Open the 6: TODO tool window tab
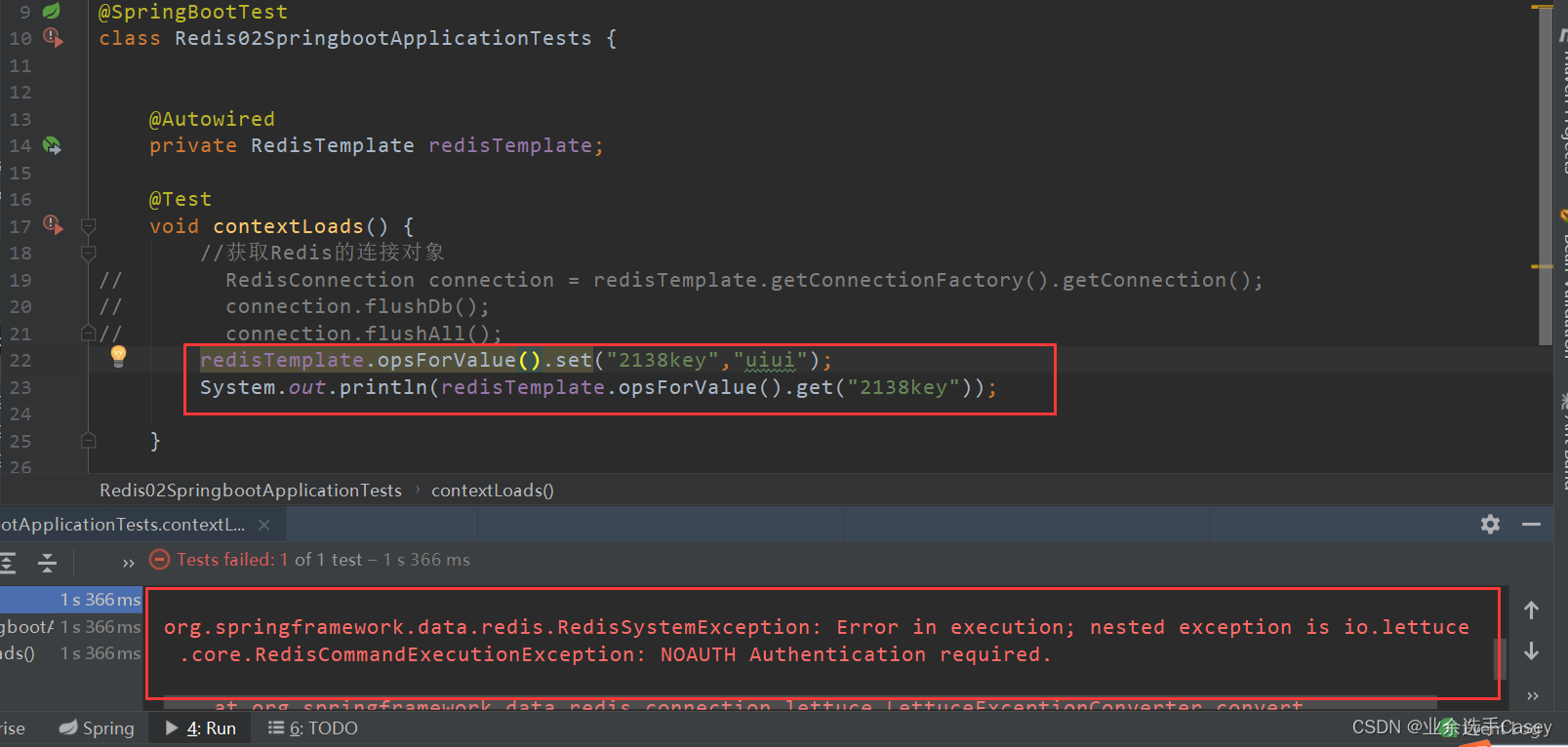 [x=312, y=727]
